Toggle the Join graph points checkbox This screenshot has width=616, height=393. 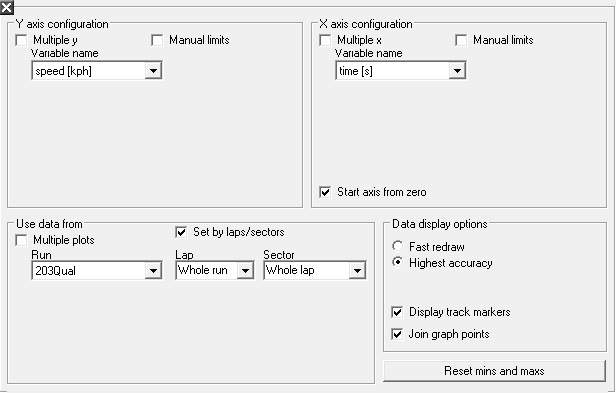point(397,334)
